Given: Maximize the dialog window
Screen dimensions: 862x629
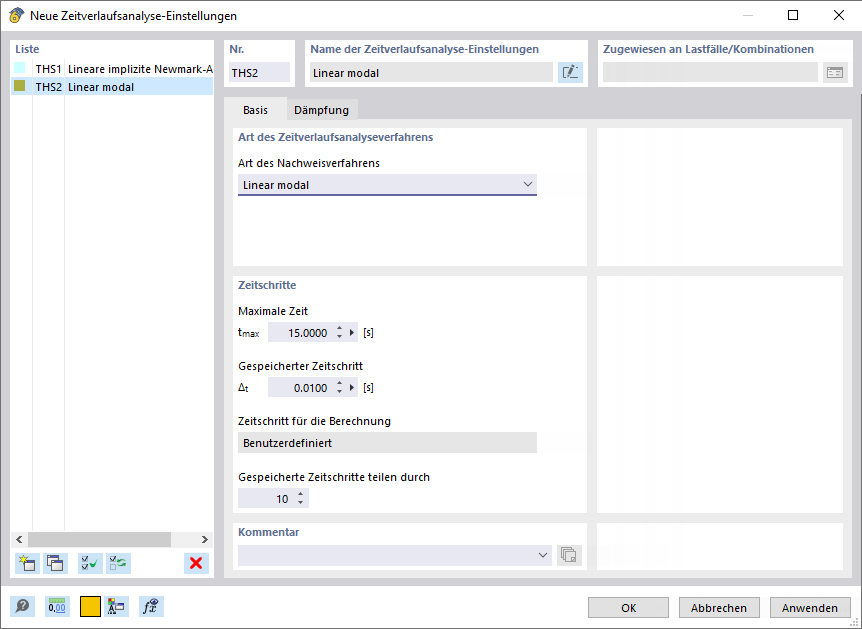Looking at the screenshot, I should 793,15.
